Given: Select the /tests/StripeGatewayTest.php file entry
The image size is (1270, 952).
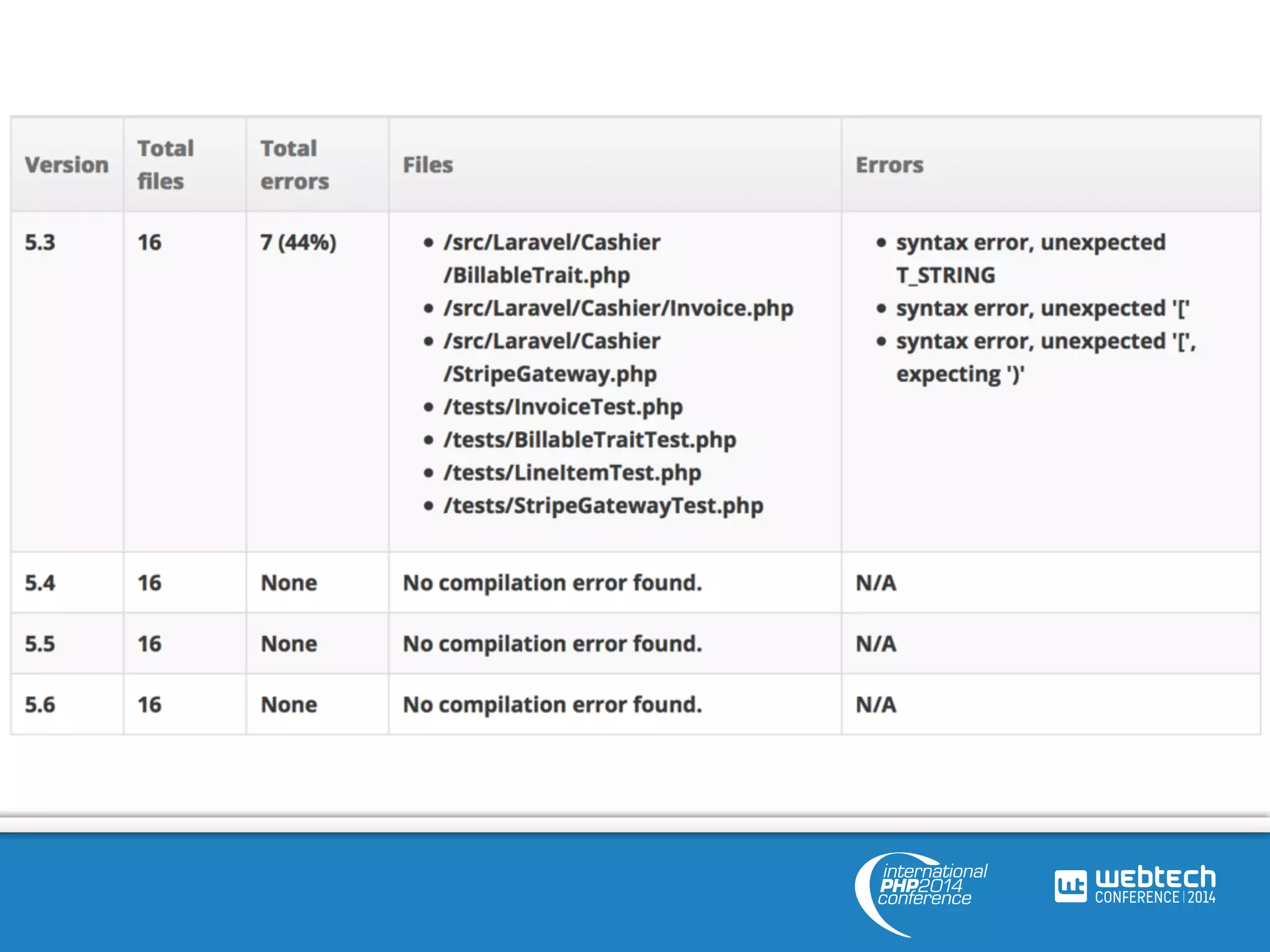Looking at the screenshot, I should [603, 505].
